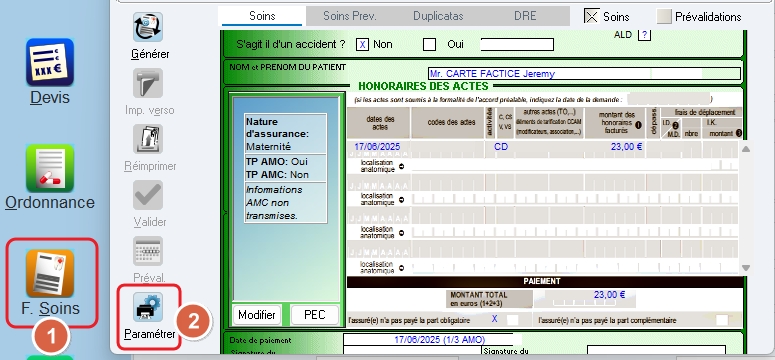Toggle the Soins filter checkbox
This screenshot has width=775, height=360.
coord(591,16)
